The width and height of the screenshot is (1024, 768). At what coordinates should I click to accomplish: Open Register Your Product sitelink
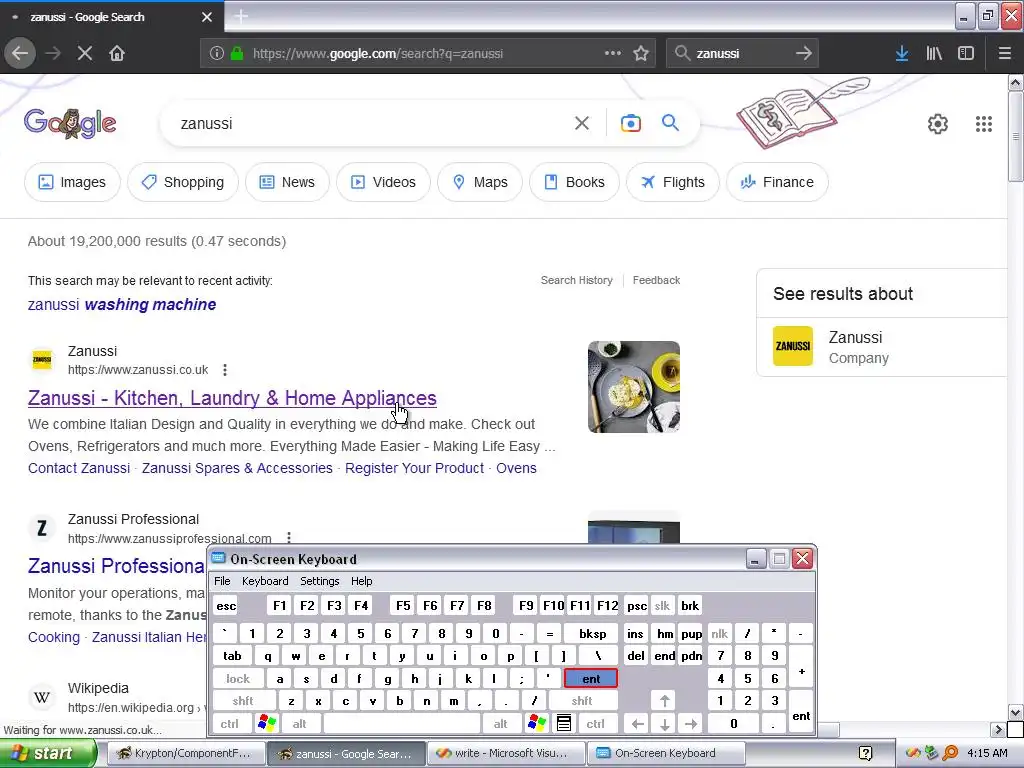click(415, 468)
